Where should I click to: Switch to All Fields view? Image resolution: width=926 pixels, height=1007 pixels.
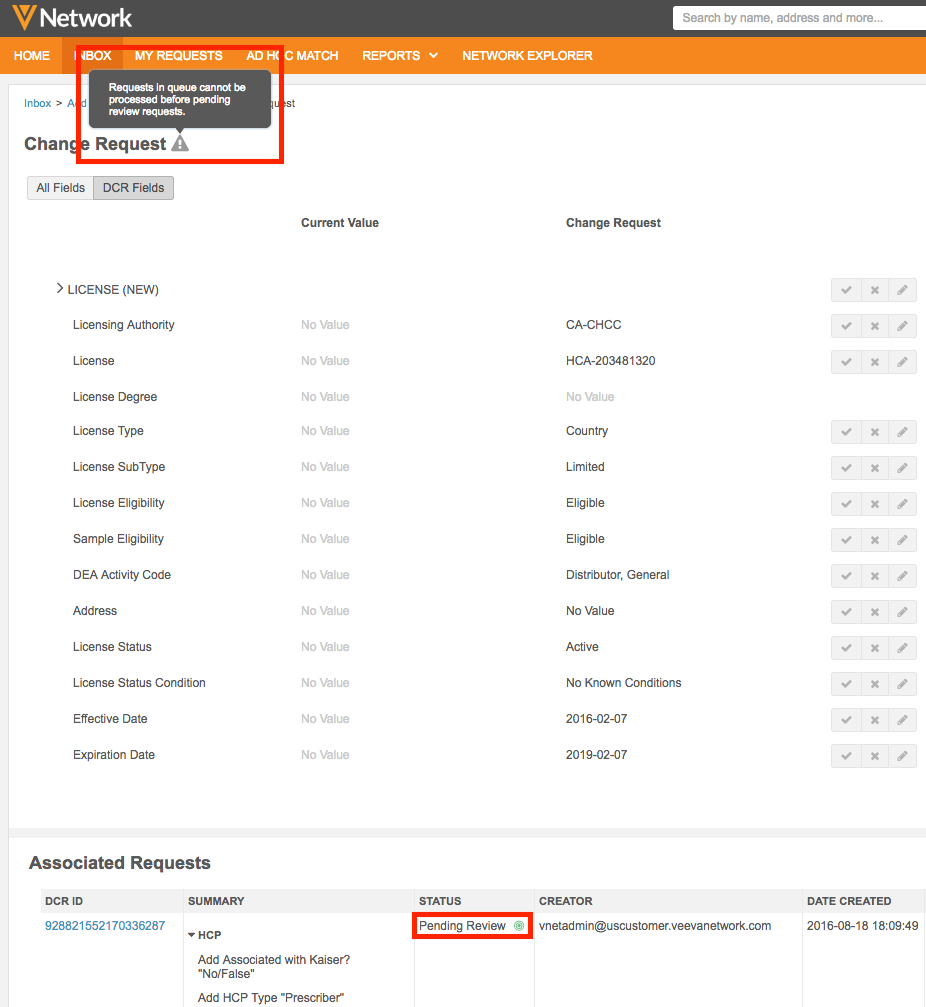tap(60, 188)
